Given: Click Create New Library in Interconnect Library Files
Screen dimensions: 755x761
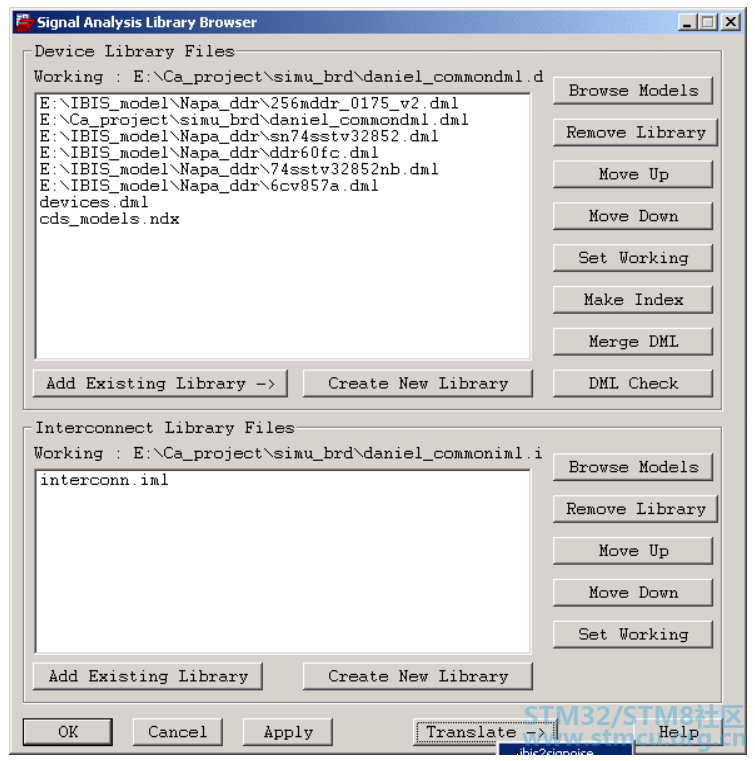Looking at the screenshot, I should click(418, 676).
